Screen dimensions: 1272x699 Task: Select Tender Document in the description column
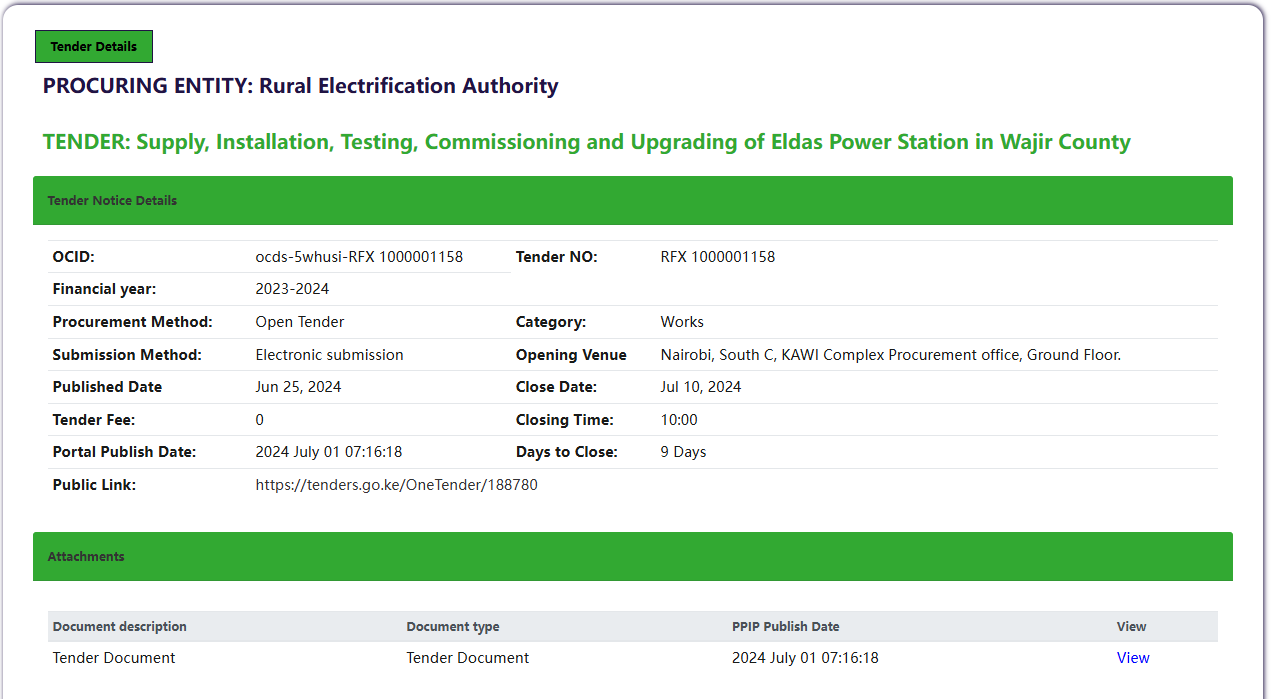click(x=114, y=658)
